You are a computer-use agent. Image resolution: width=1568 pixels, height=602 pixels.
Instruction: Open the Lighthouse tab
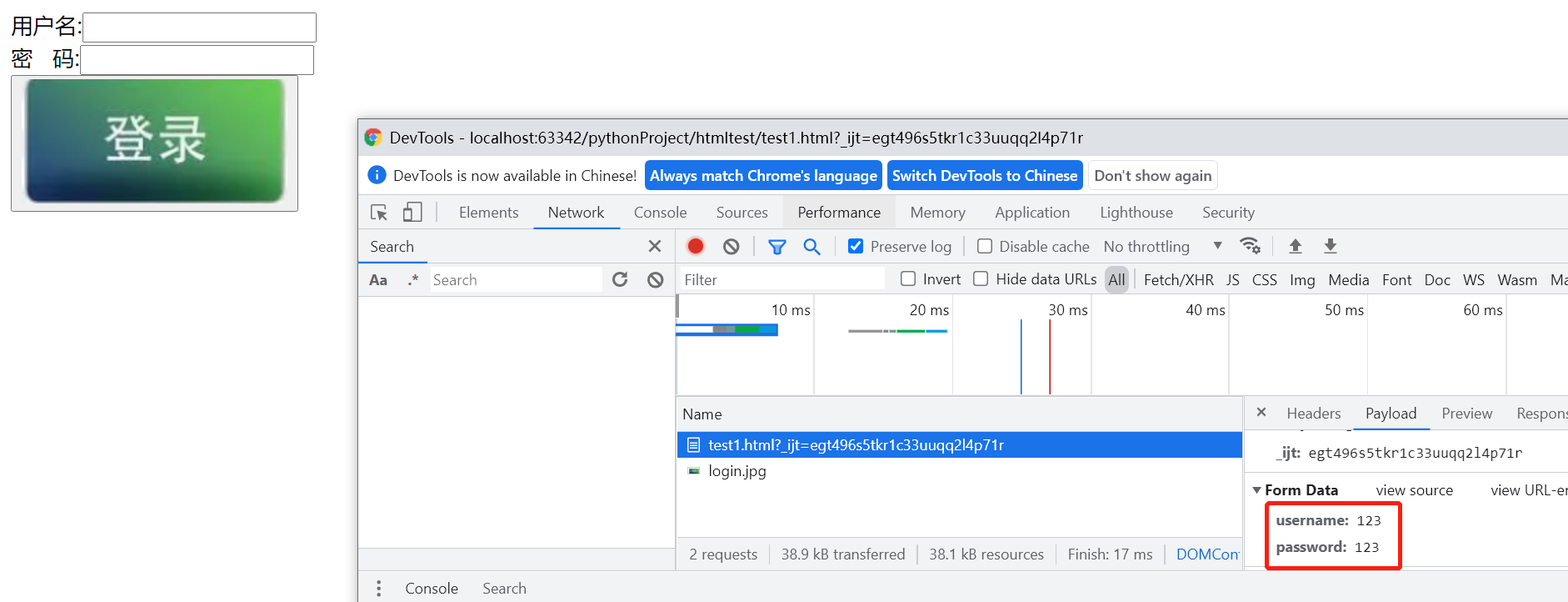[x=1136, y=213]
